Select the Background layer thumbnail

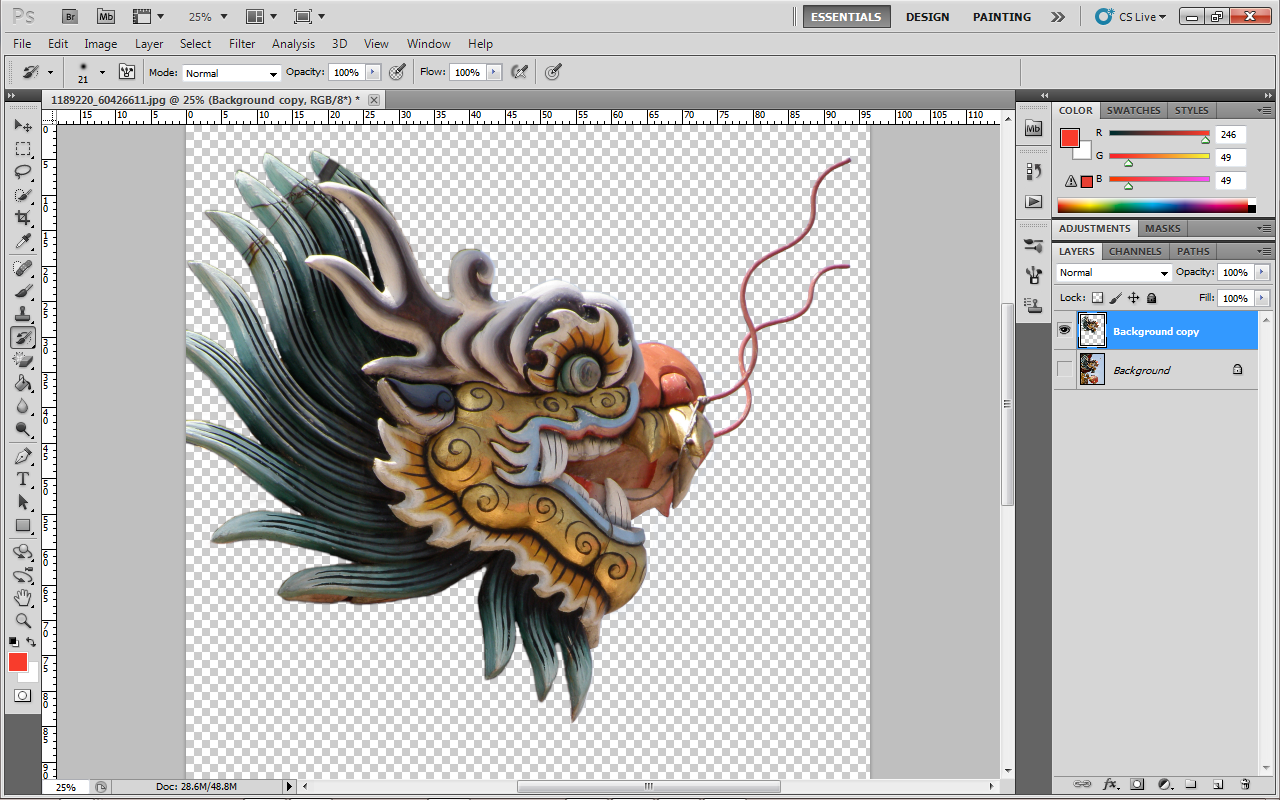(1092, 370)
